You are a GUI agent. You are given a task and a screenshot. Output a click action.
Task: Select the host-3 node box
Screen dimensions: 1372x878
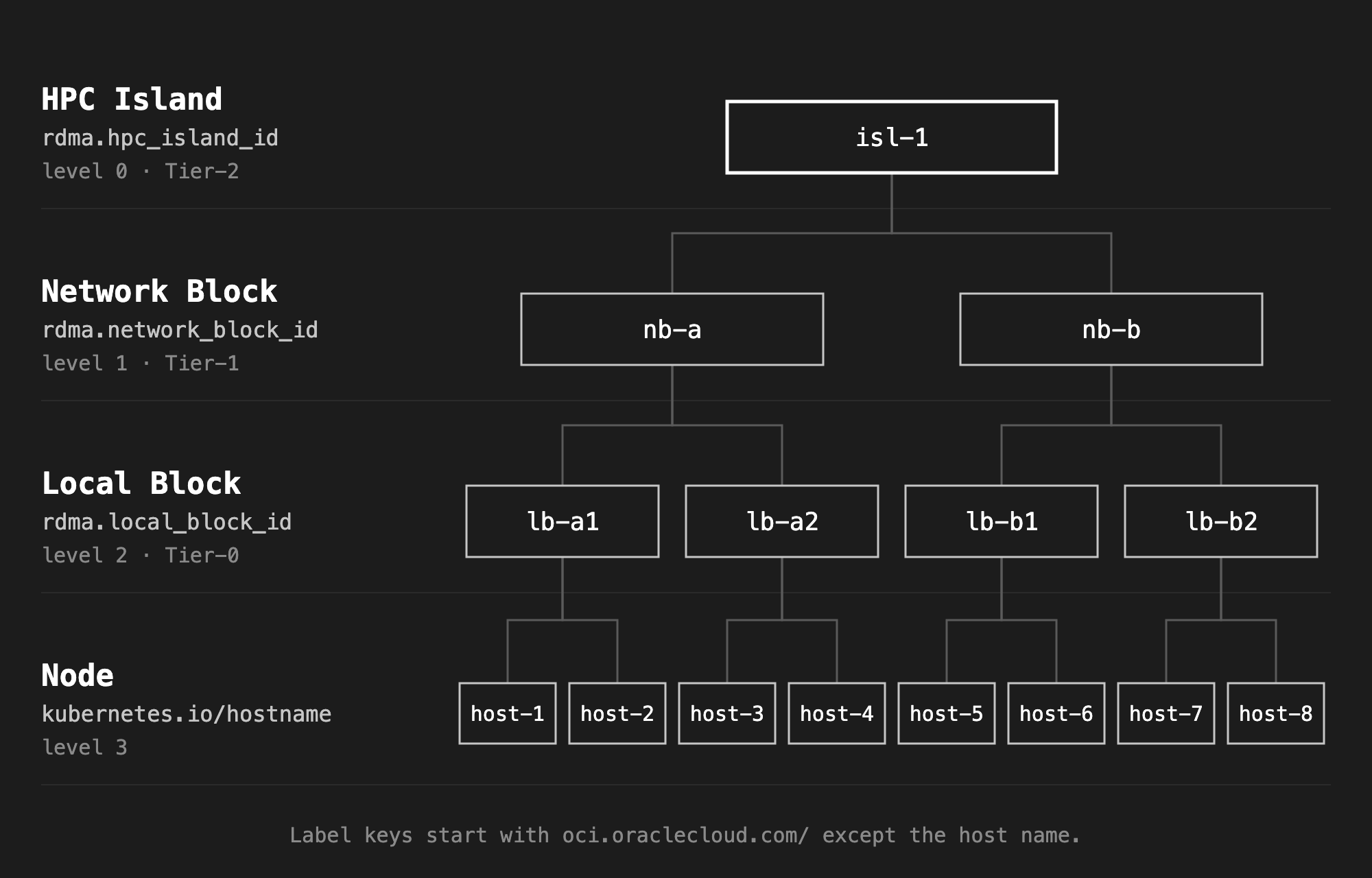(x=726, y=713)
